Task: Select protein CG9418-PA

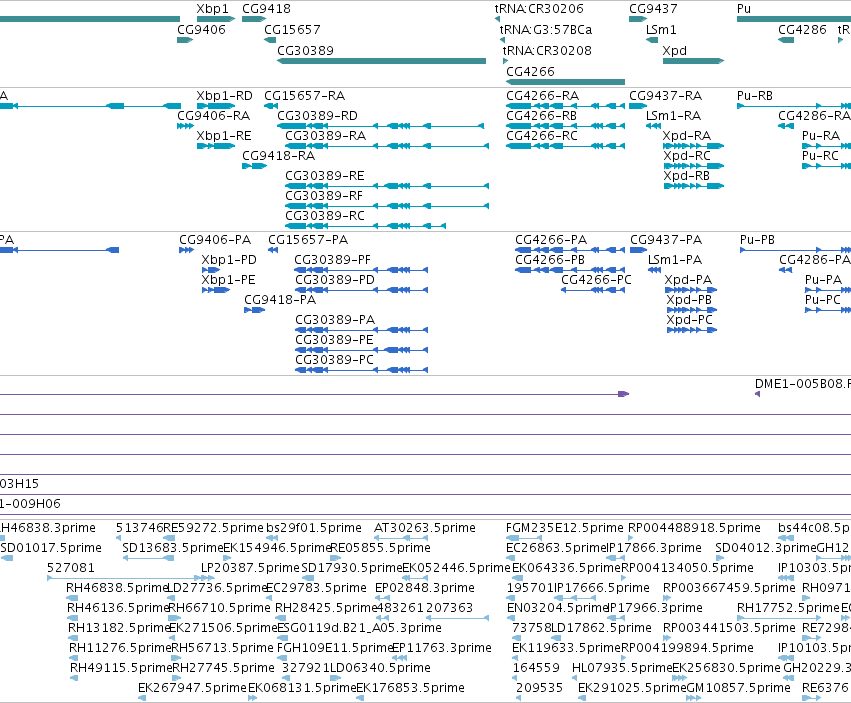Action: coord(280,300)
